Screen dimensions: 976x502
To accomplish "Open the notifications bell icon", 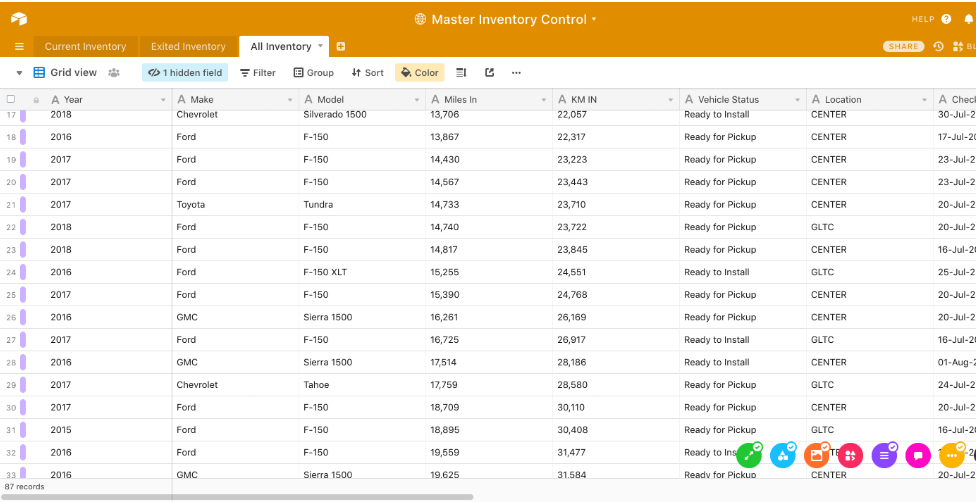I will point(969,19).
